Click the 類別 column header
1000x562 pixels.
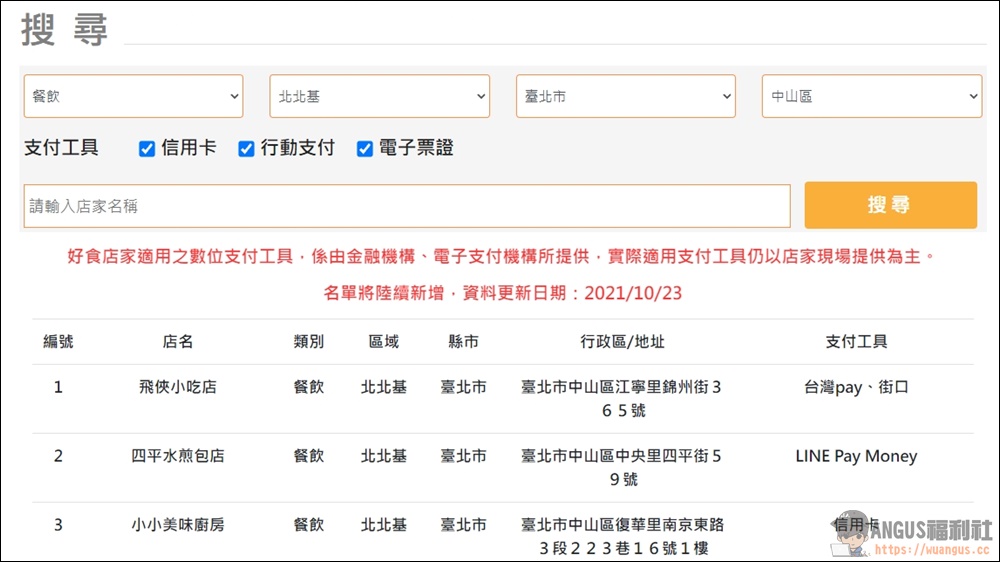[308, 342]
